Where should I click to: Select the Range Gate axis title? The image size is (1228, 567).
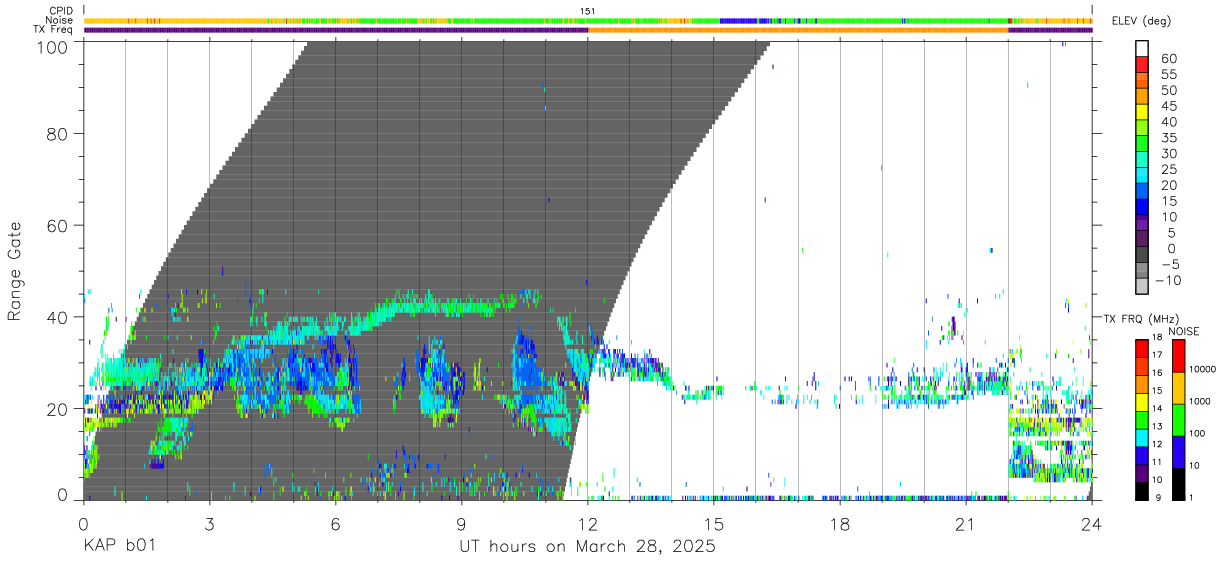click(15, 271)
